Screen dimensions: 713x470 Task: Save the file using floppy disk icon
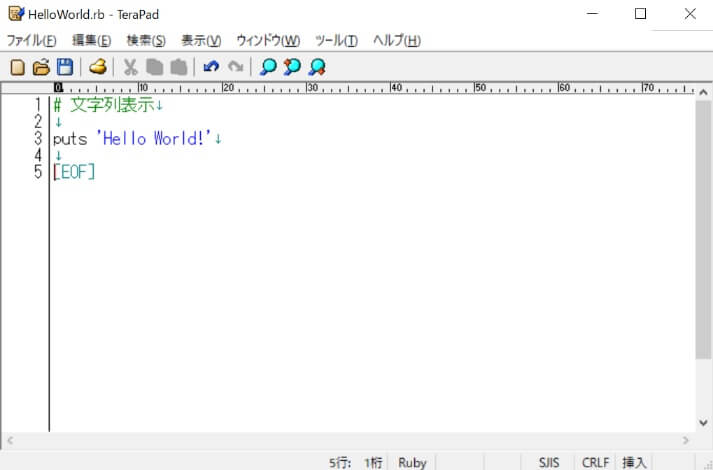click(x=65, y=68)
